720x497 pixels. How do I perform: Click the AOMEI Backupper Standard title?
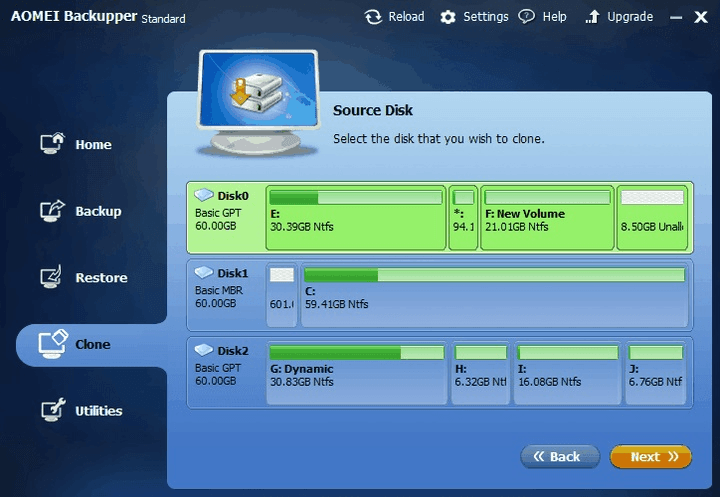click(x=98, y=17)
